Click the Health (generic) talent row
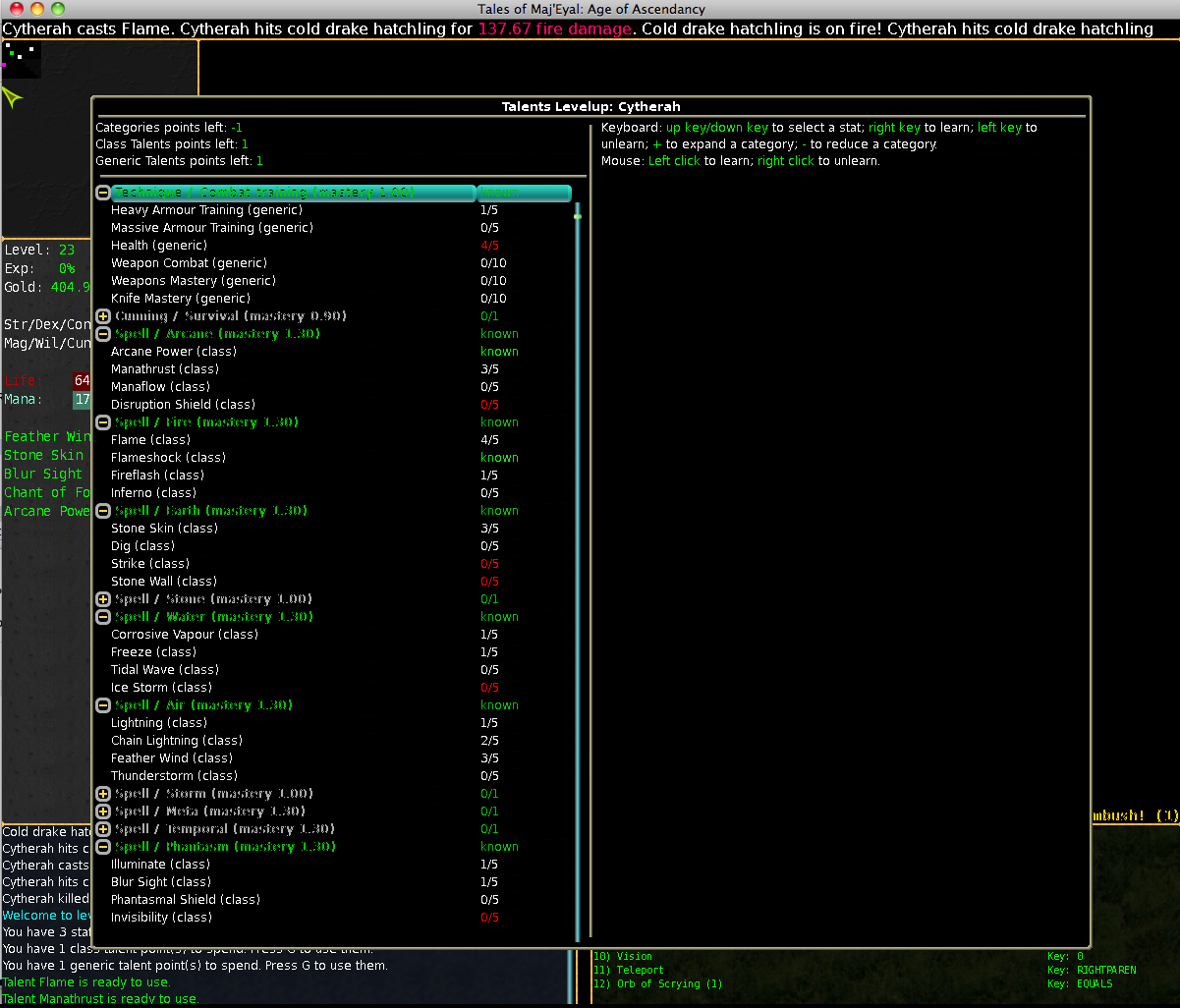This screenshot has width=1180, height=1008. click(x=341, y=246)
